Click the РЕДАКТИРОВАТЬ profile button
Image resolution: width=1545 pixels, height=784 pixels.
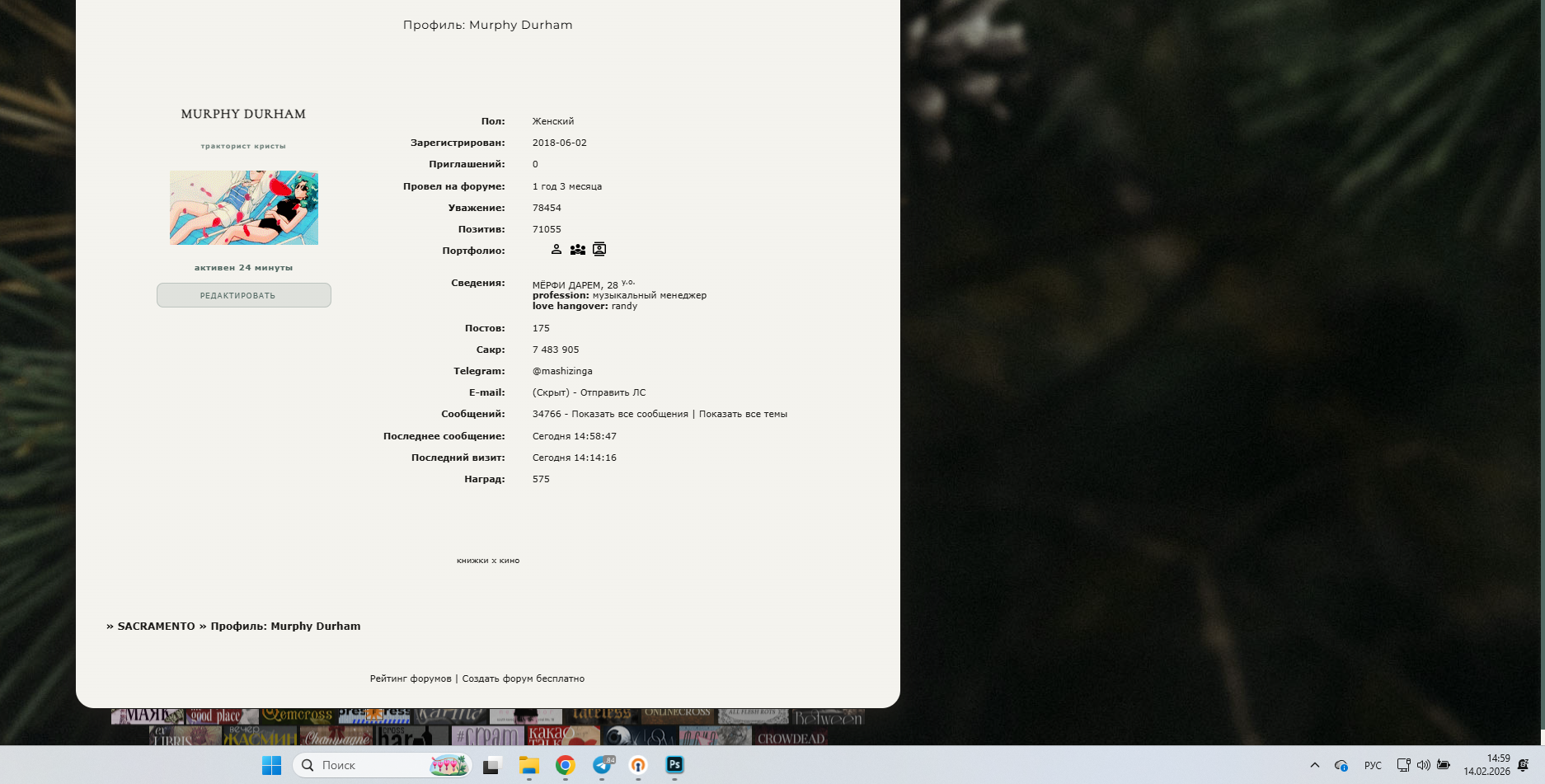[x=244, y=295]
